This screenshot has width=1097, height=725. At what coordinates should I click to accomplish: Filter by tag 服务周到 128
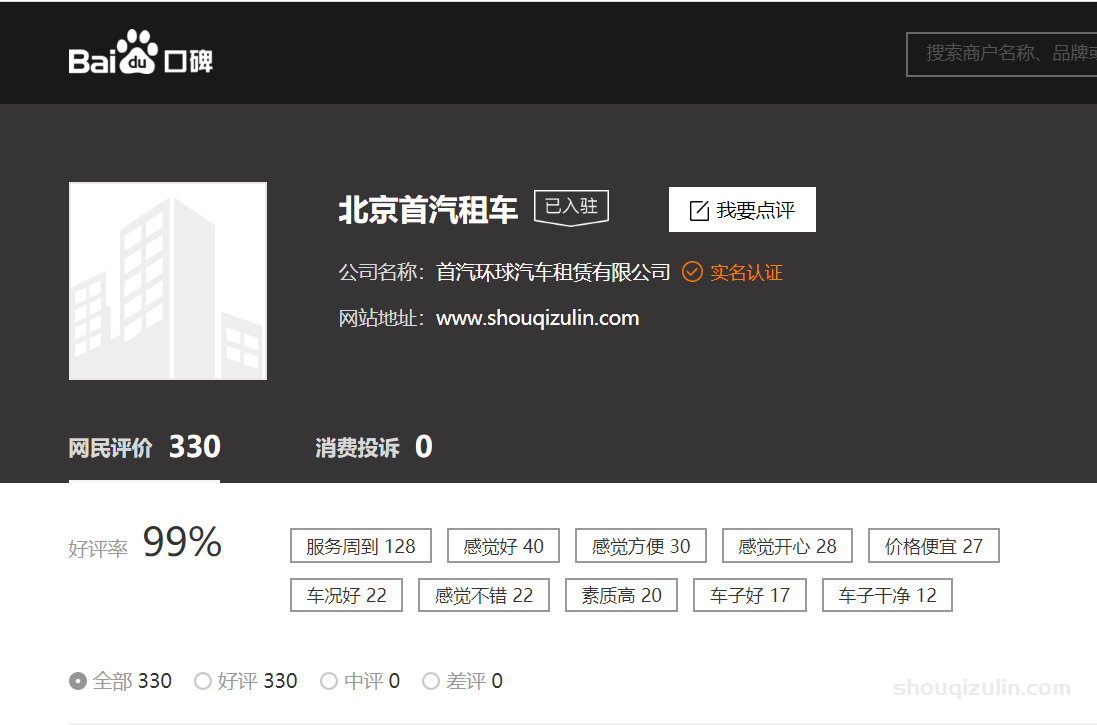click(x=361, y=546)
